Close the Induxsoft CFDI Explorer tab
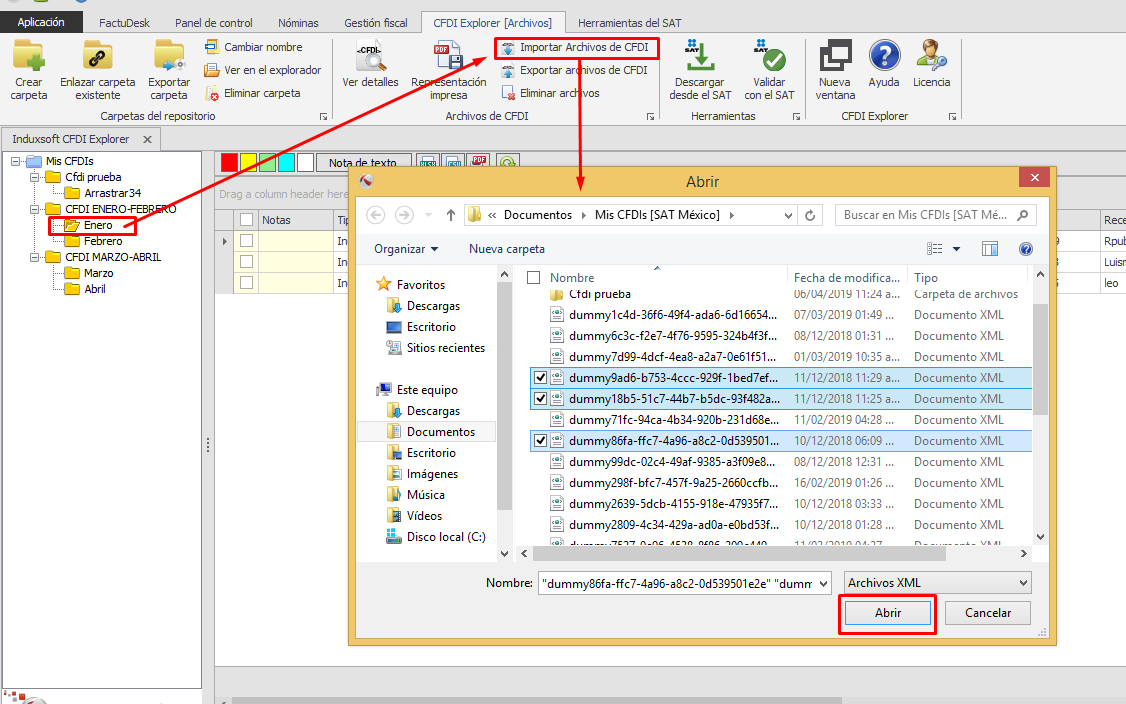The image size is (1126, 704). [147, 139]
